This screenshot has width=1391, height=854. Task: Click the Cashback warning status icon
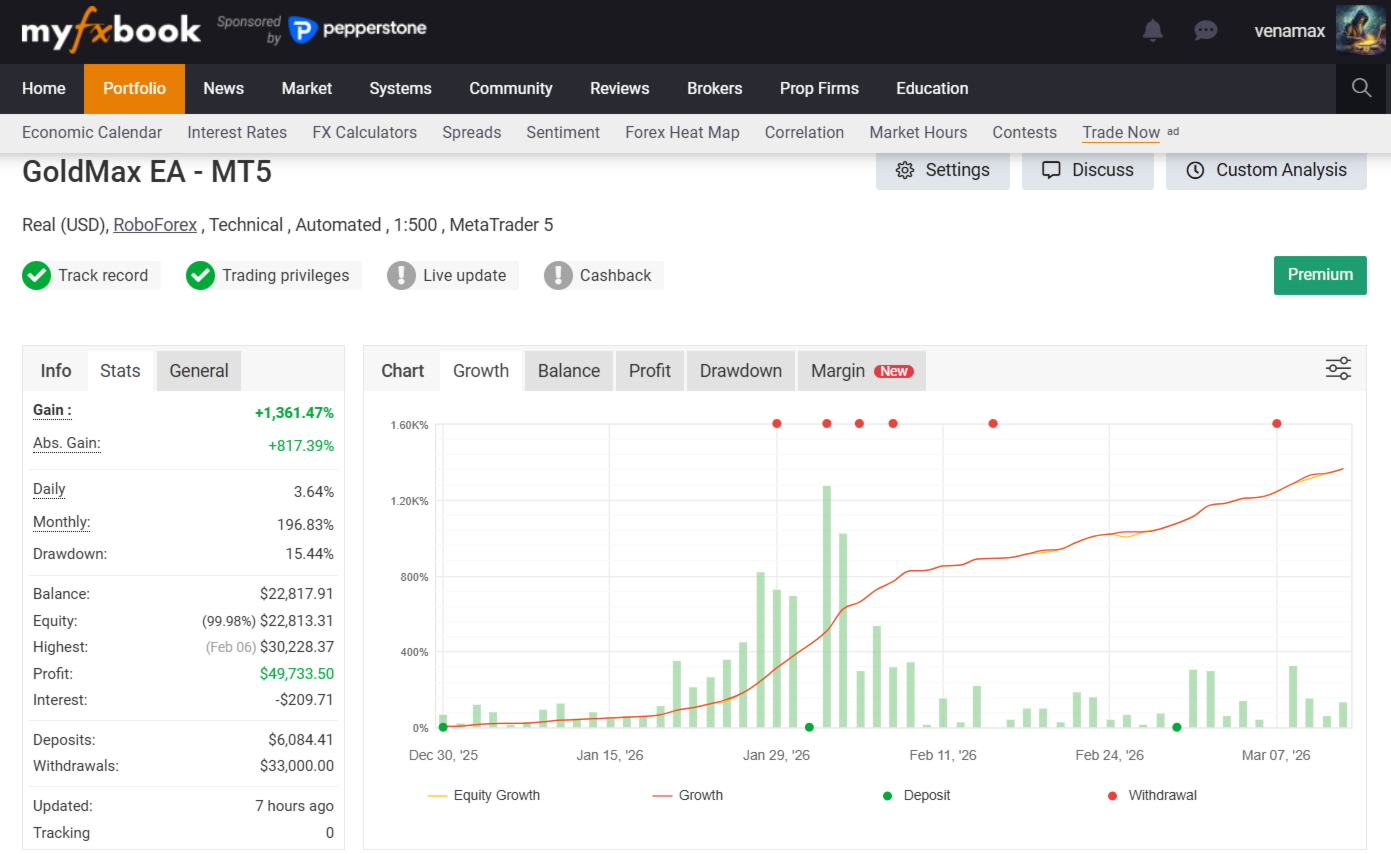(558, 276)
